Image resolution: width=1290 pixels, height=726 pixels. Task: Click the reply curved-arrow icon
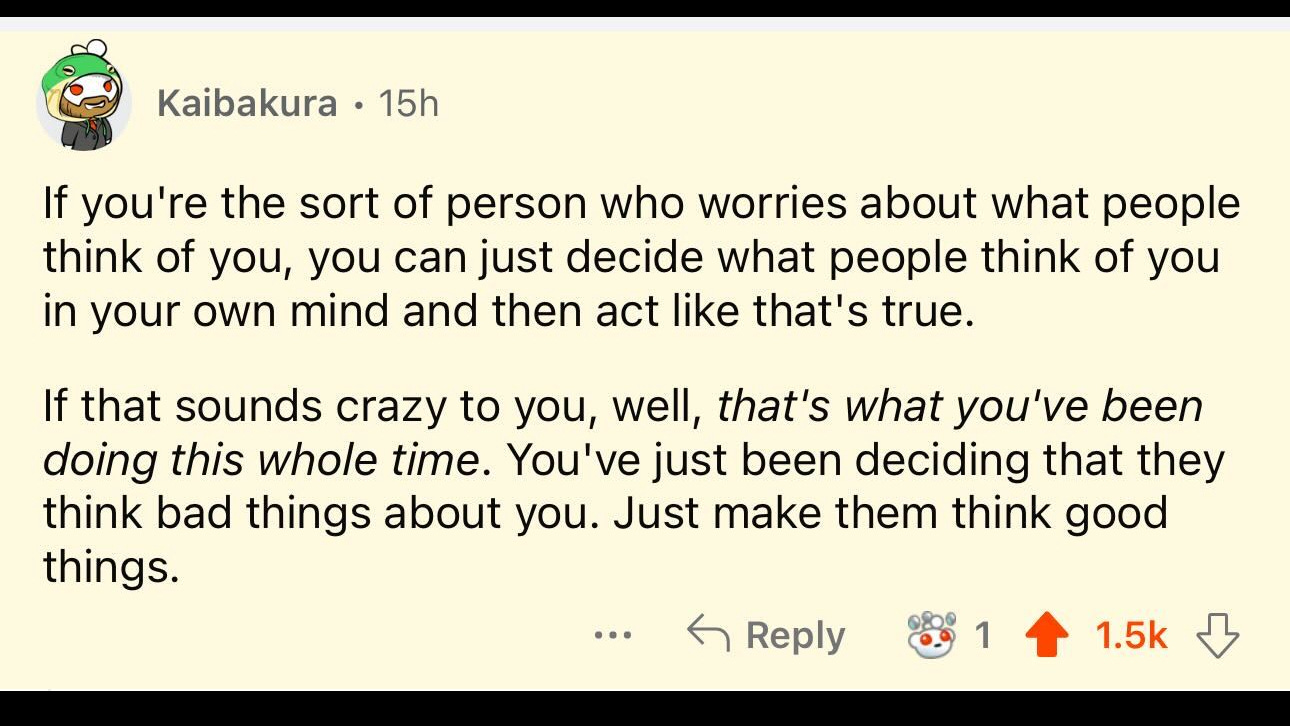[710, 633]
